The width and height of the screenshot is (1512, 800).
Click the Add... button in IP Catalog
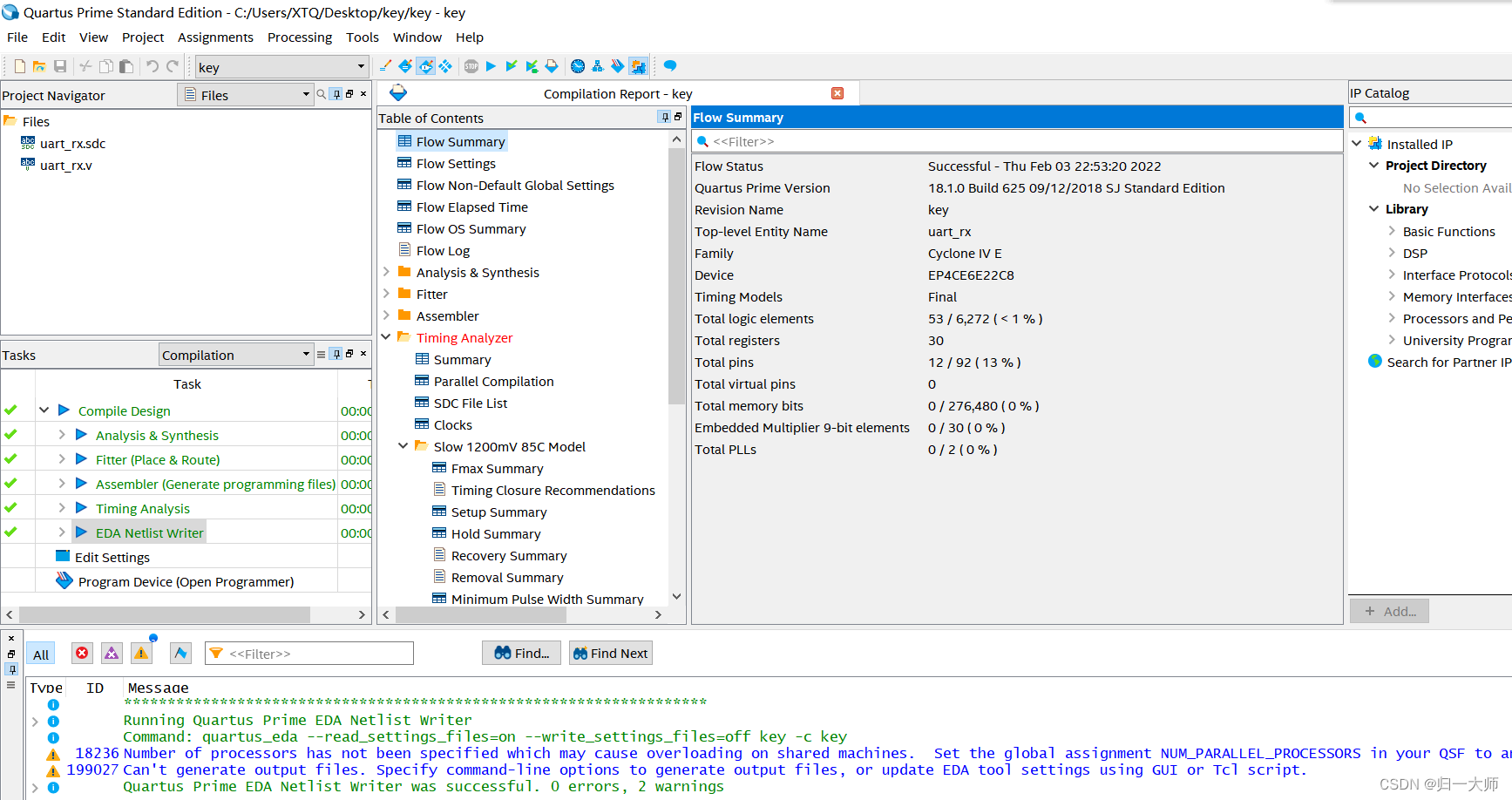click(x=1390, y=611)
